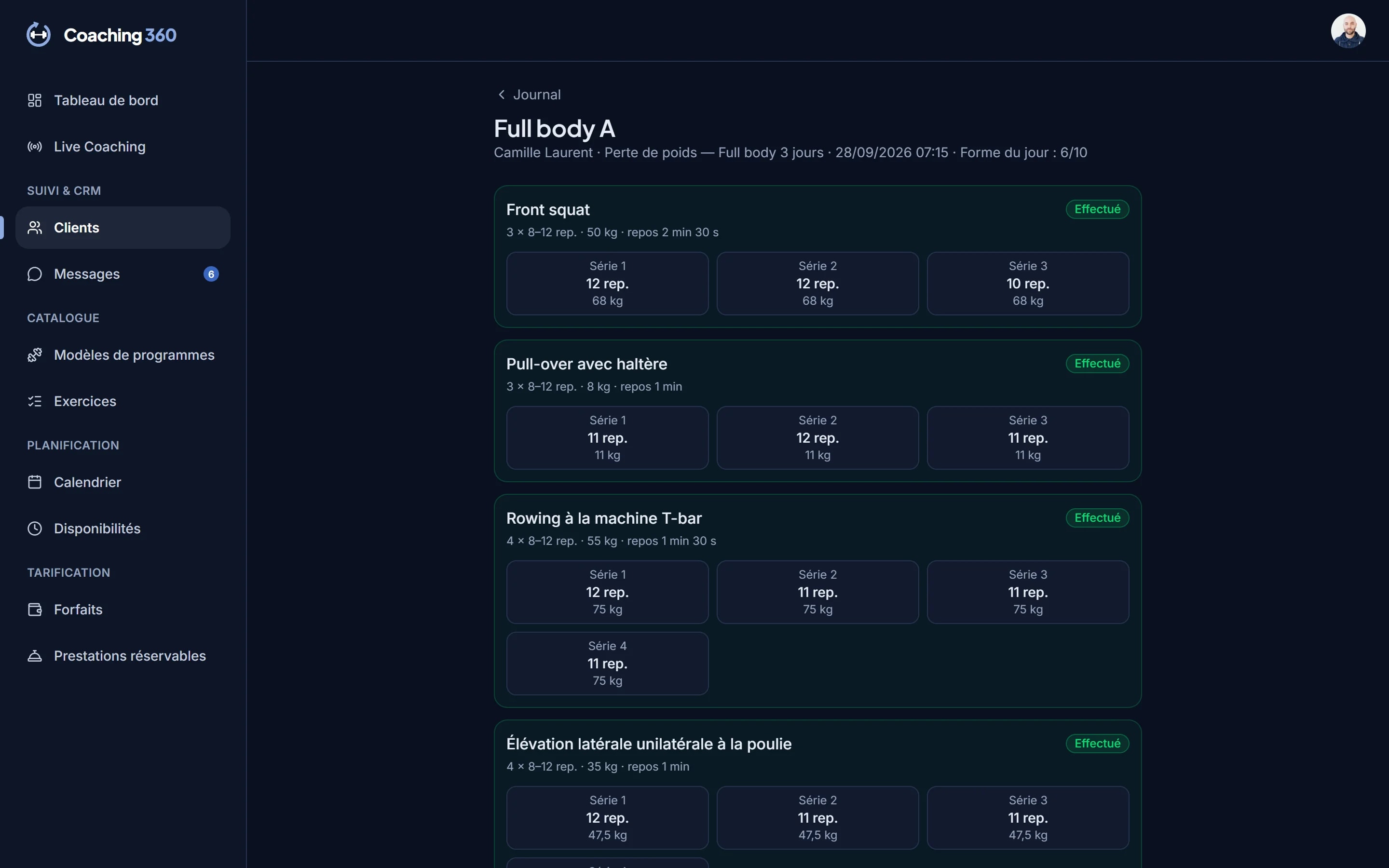Screen dimensions: 1389x868
Task: Click Effectué badge on Rowing à la machine T-bar
Action: [1097, 518]
